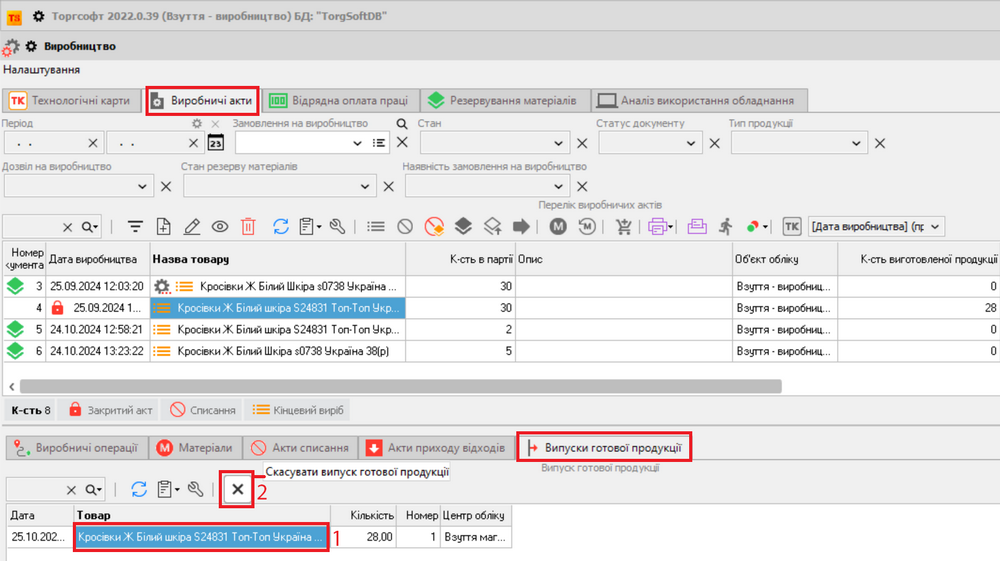
Task: Click the add new document icon
Action: coord(164,227)
